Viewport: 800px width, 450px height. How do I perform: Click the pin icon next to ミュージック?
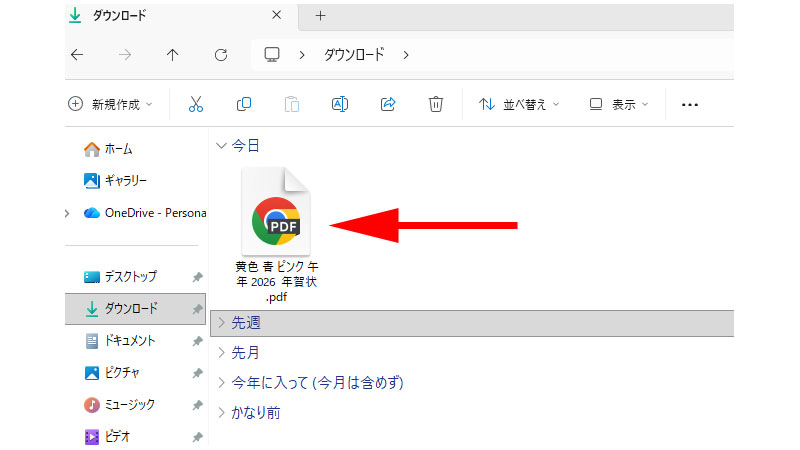tap(197, 406)
